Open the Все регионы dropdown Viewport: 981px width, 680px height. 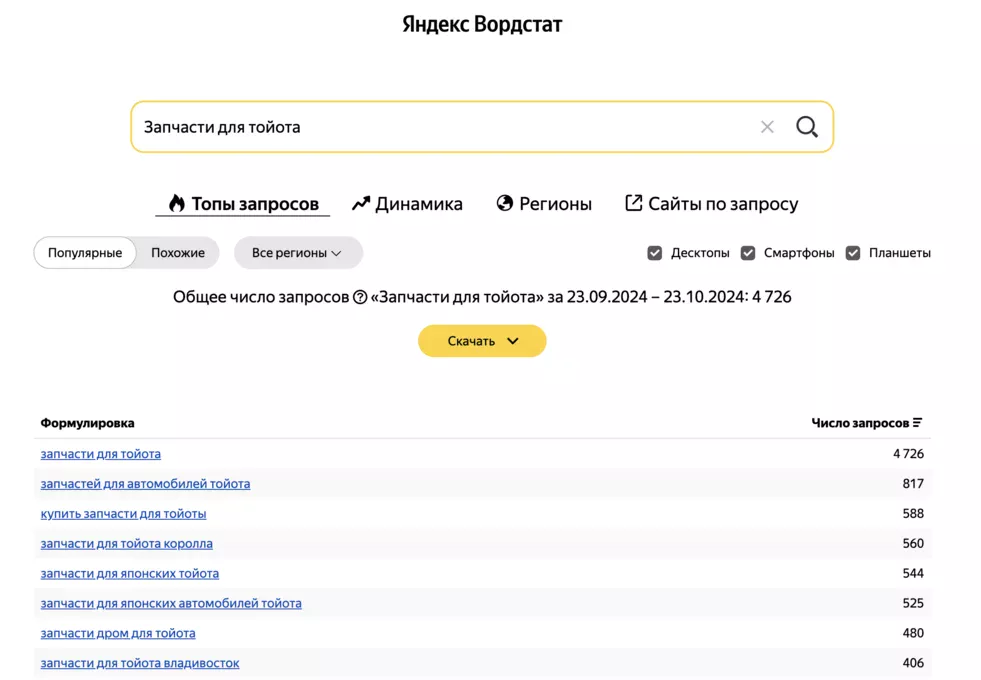[298, 253]
